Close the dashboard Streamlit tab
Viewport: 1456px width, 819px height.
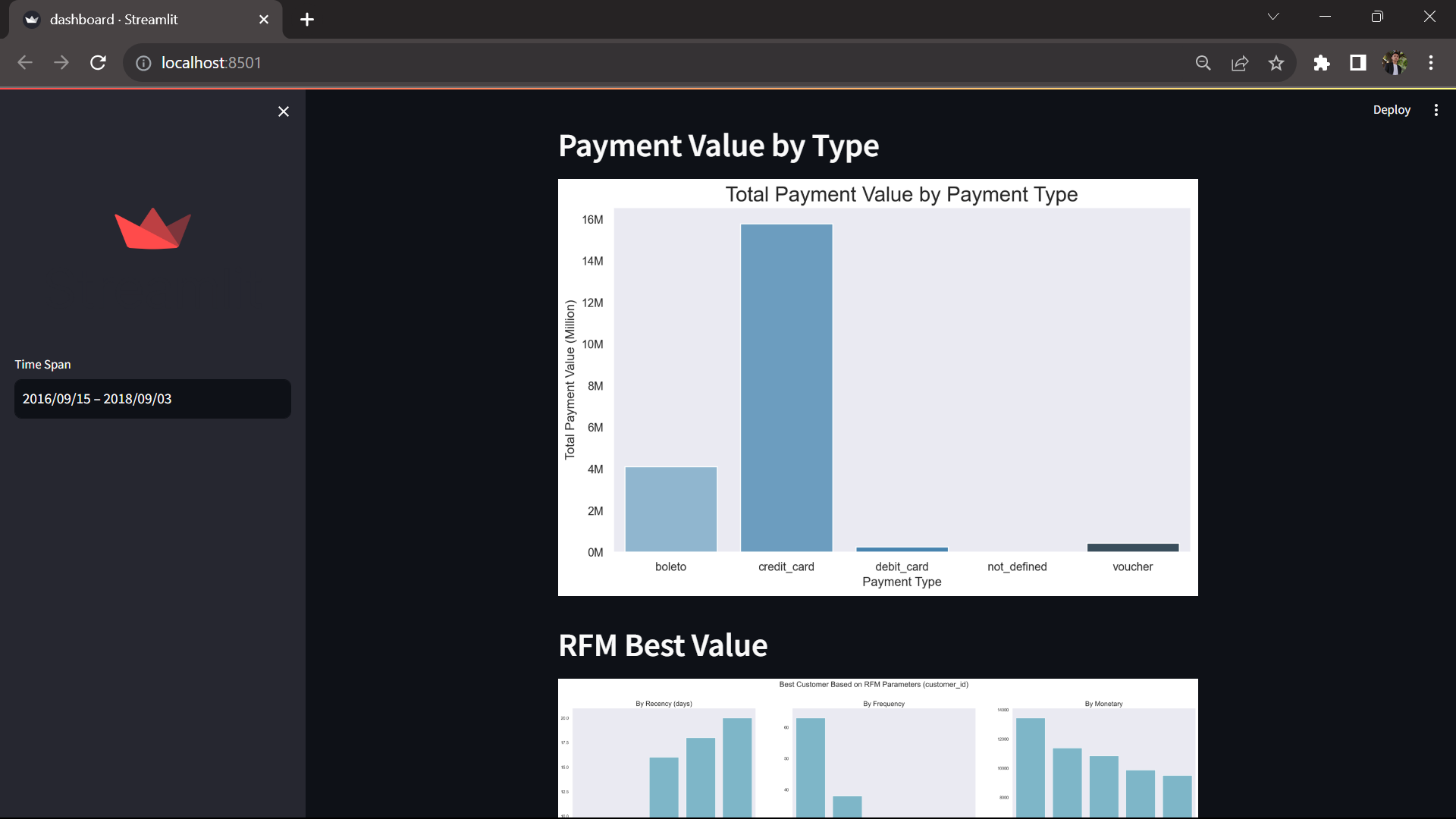coord(264,20)
